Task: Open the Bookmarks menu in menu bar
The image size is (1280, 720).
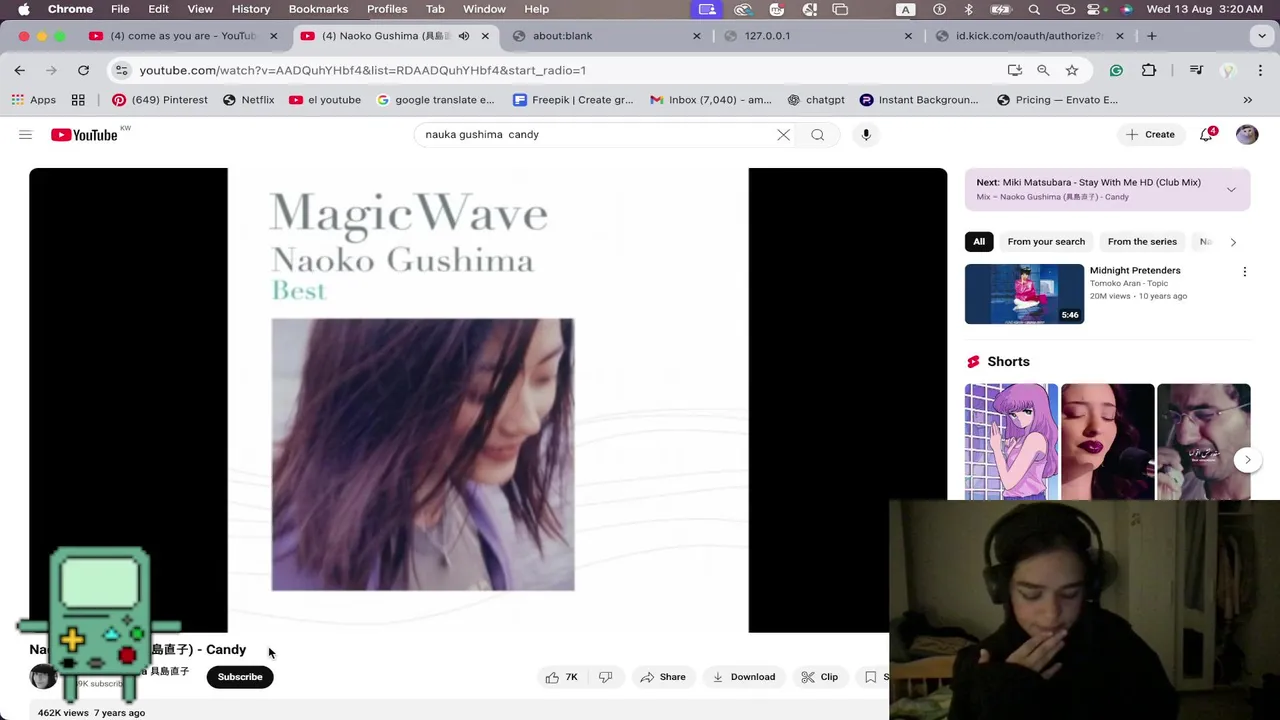Action: pos(319,9)
